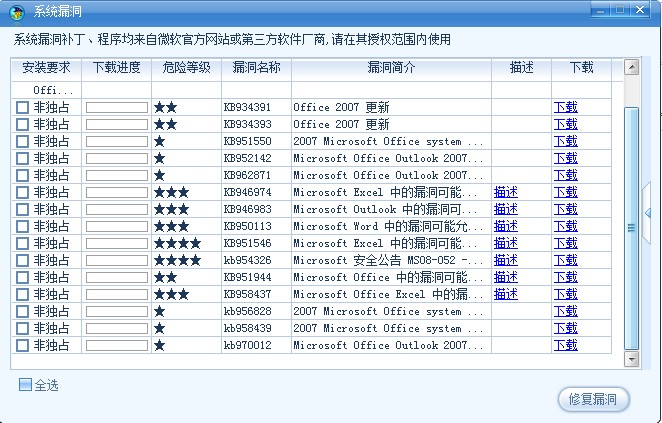Click the 下载进度 column header
Viewport: 662px width, 423px height.
[x=117, y=68]
